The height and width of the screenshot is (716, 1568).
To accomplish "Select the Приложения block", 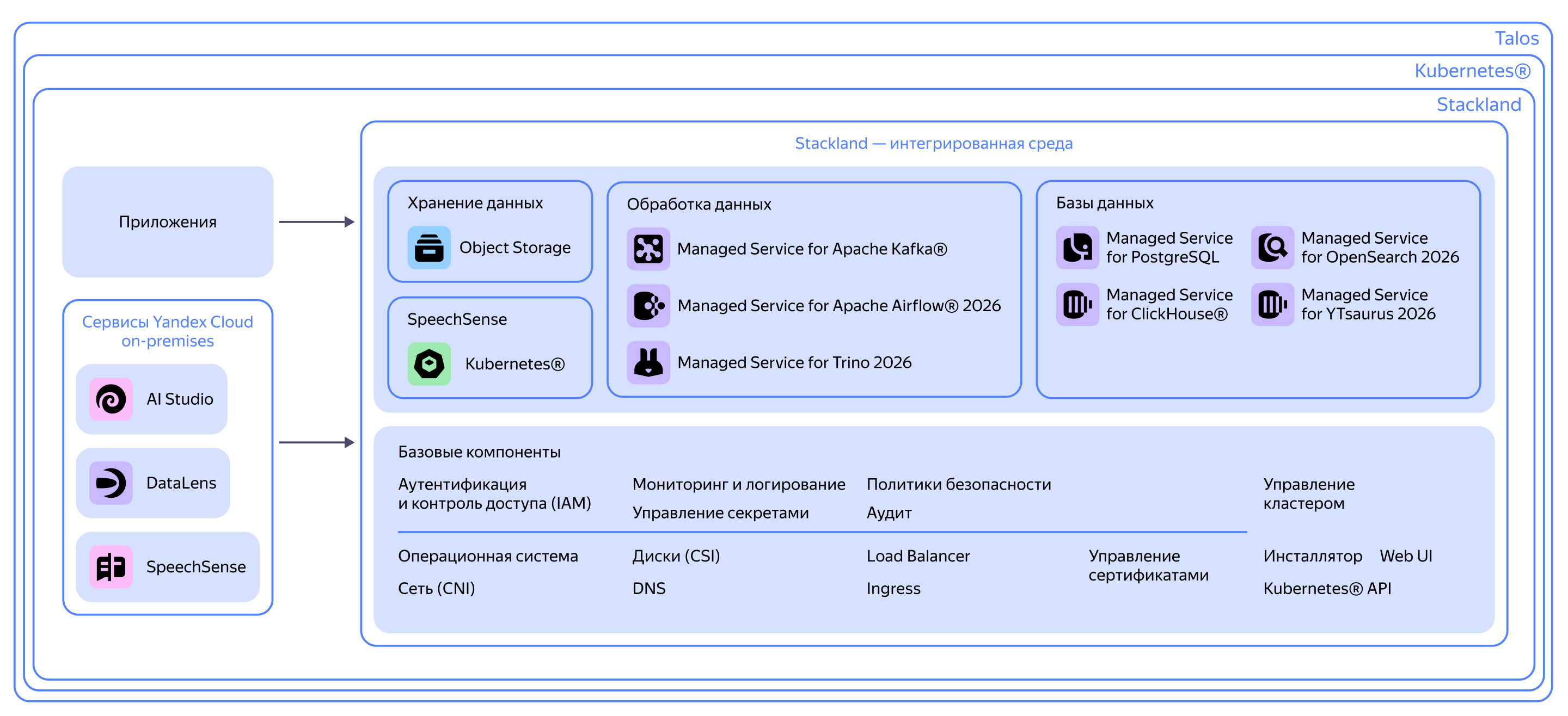I will pyautogui.click(x=167, y=222).
